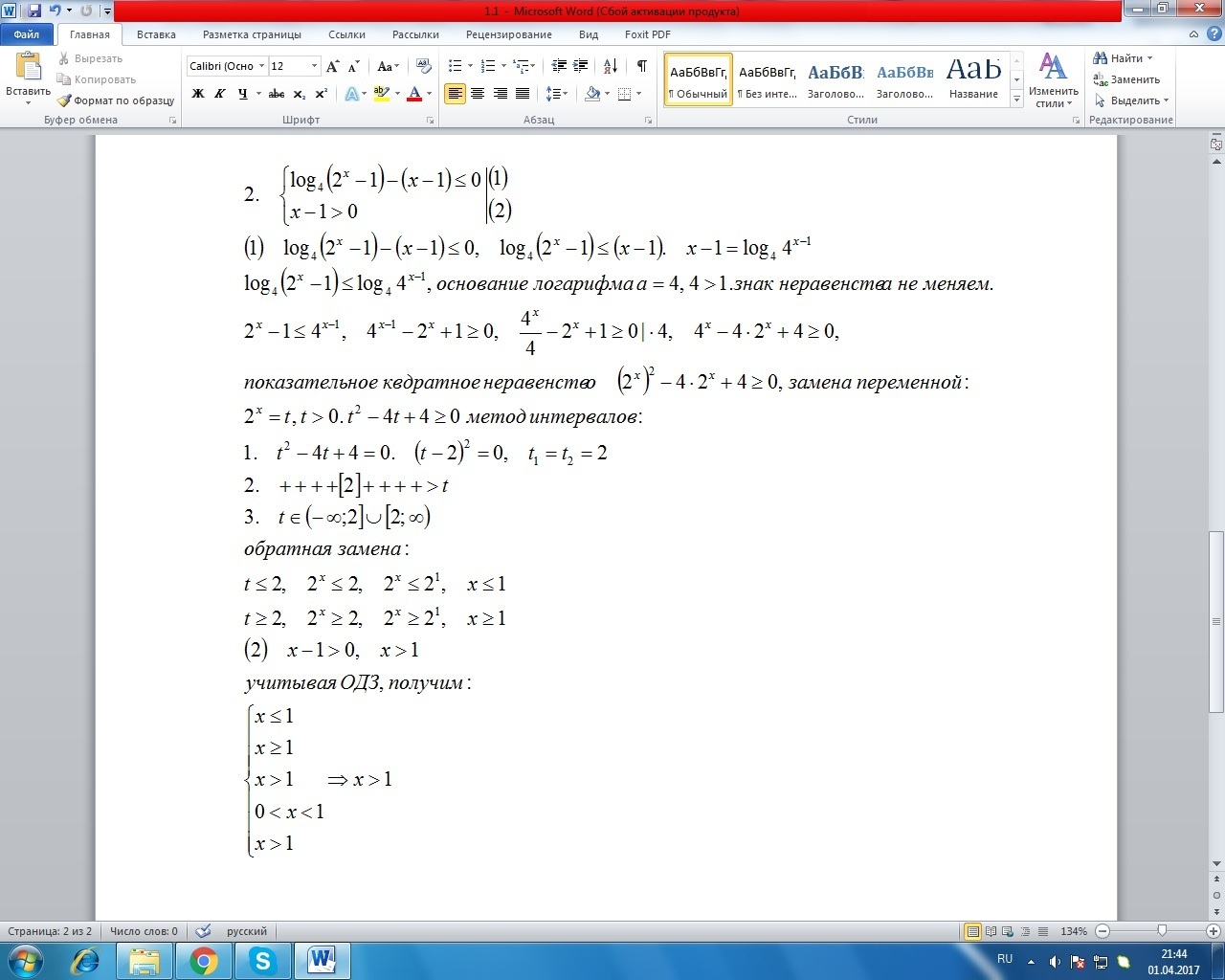Viewport: 1225px width, 980px height.
Task: Toggle strikethrough formatting
Action: [277, 94]
